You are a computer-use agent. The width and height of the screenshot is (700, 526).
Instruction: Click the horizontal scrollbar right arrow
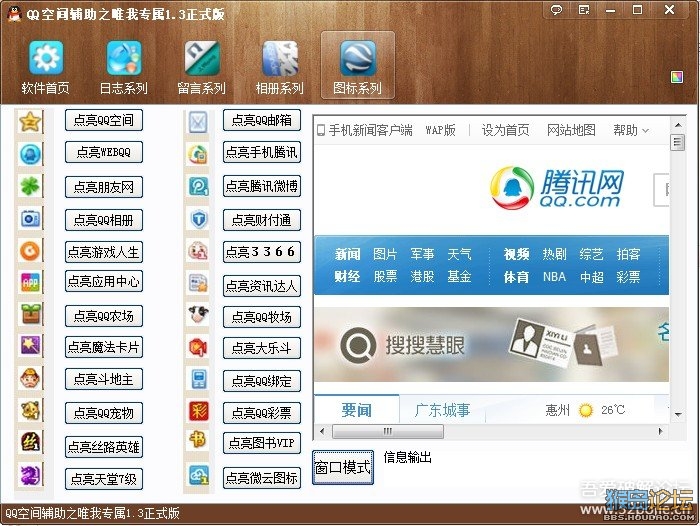(660, 431)
